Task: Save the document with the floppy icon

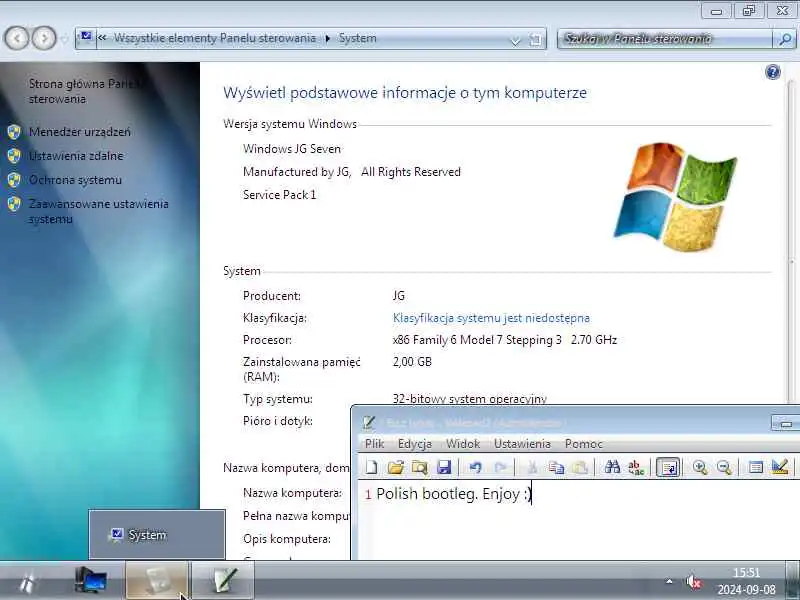Action: [444, 467]
